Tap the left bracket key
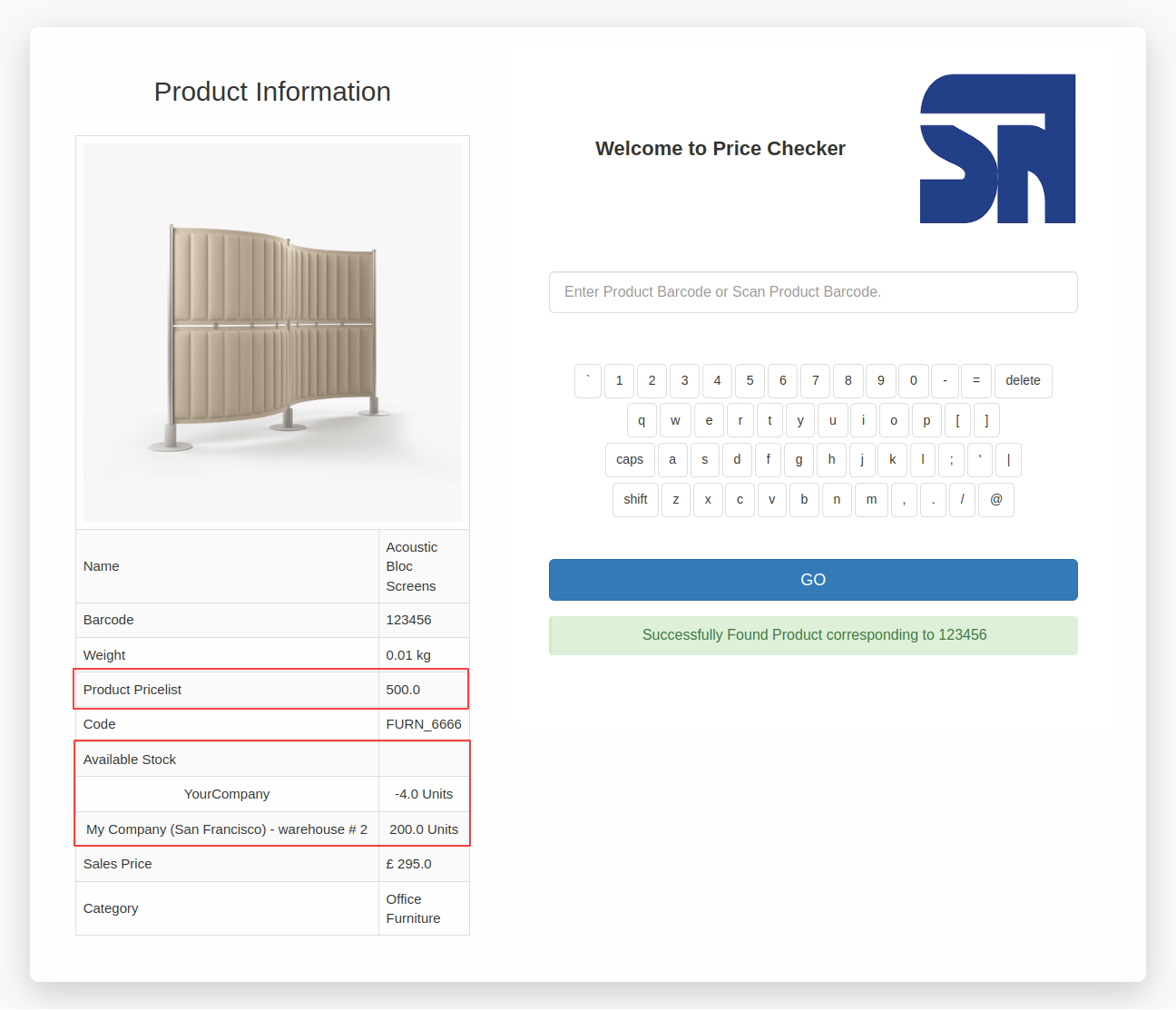Screen dimensions: 1176x1010 tap(957, 421)
